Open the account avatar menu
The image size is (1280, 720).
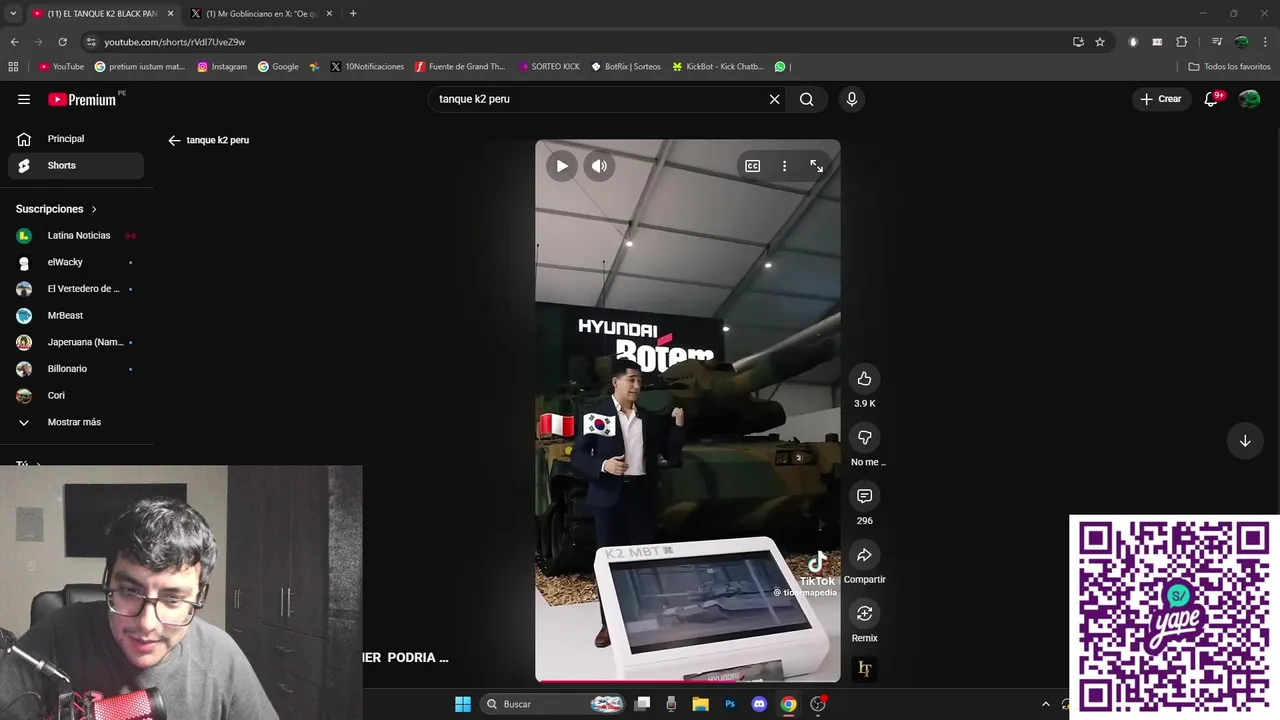tap(1249, 99)
